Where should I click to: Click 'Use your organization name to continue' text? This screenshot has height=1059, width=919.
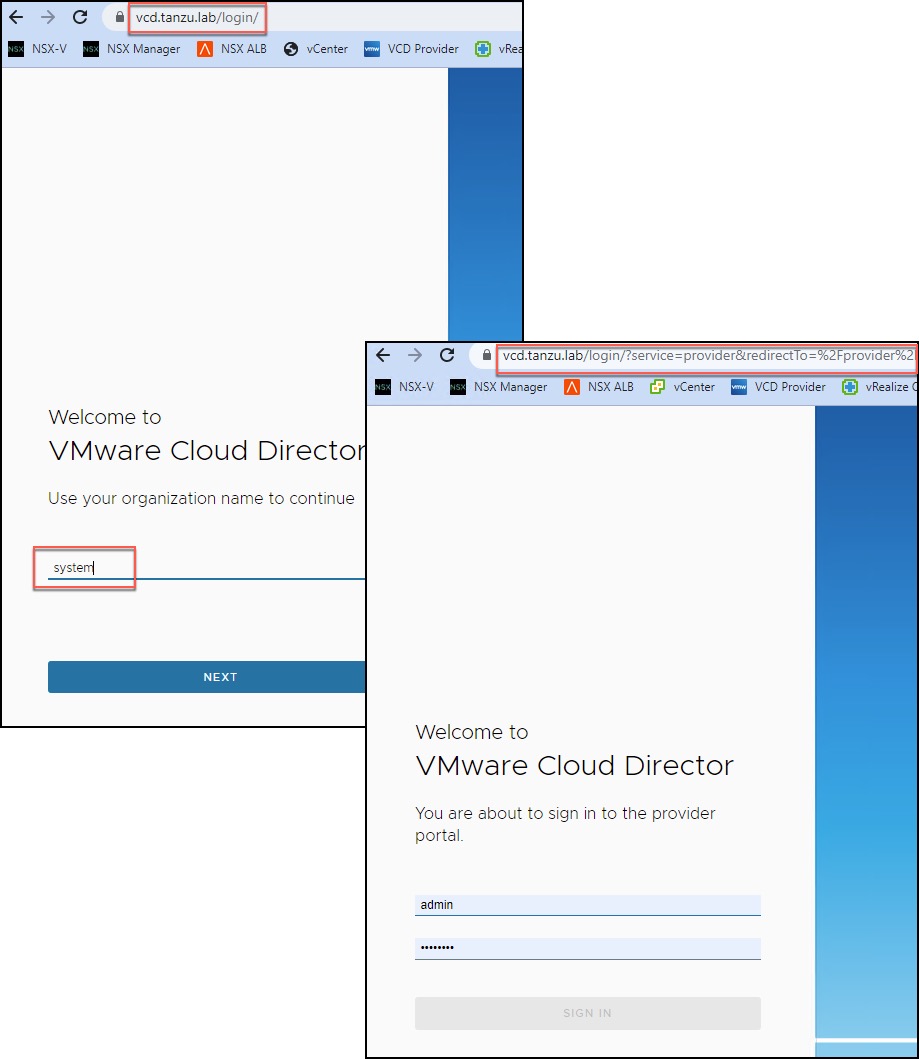(201, 498)
